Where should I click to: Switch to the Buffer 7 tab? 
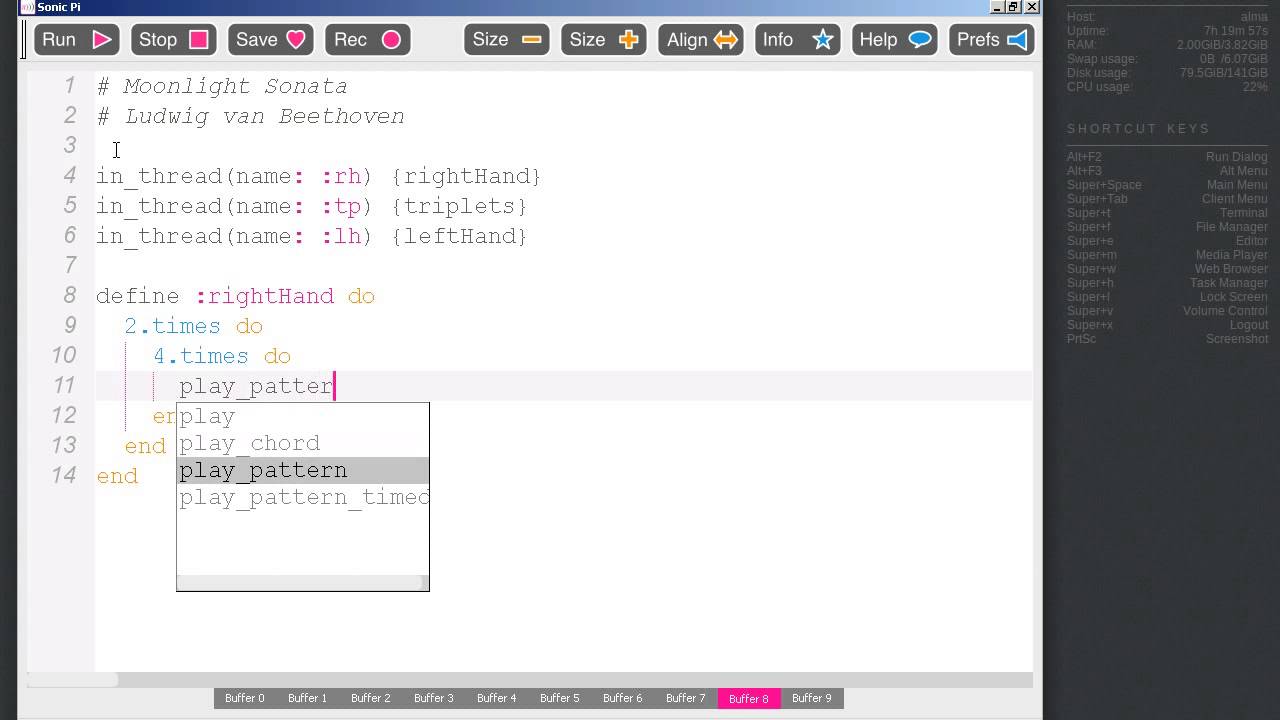pyautogui.click(x=686, y=698)
